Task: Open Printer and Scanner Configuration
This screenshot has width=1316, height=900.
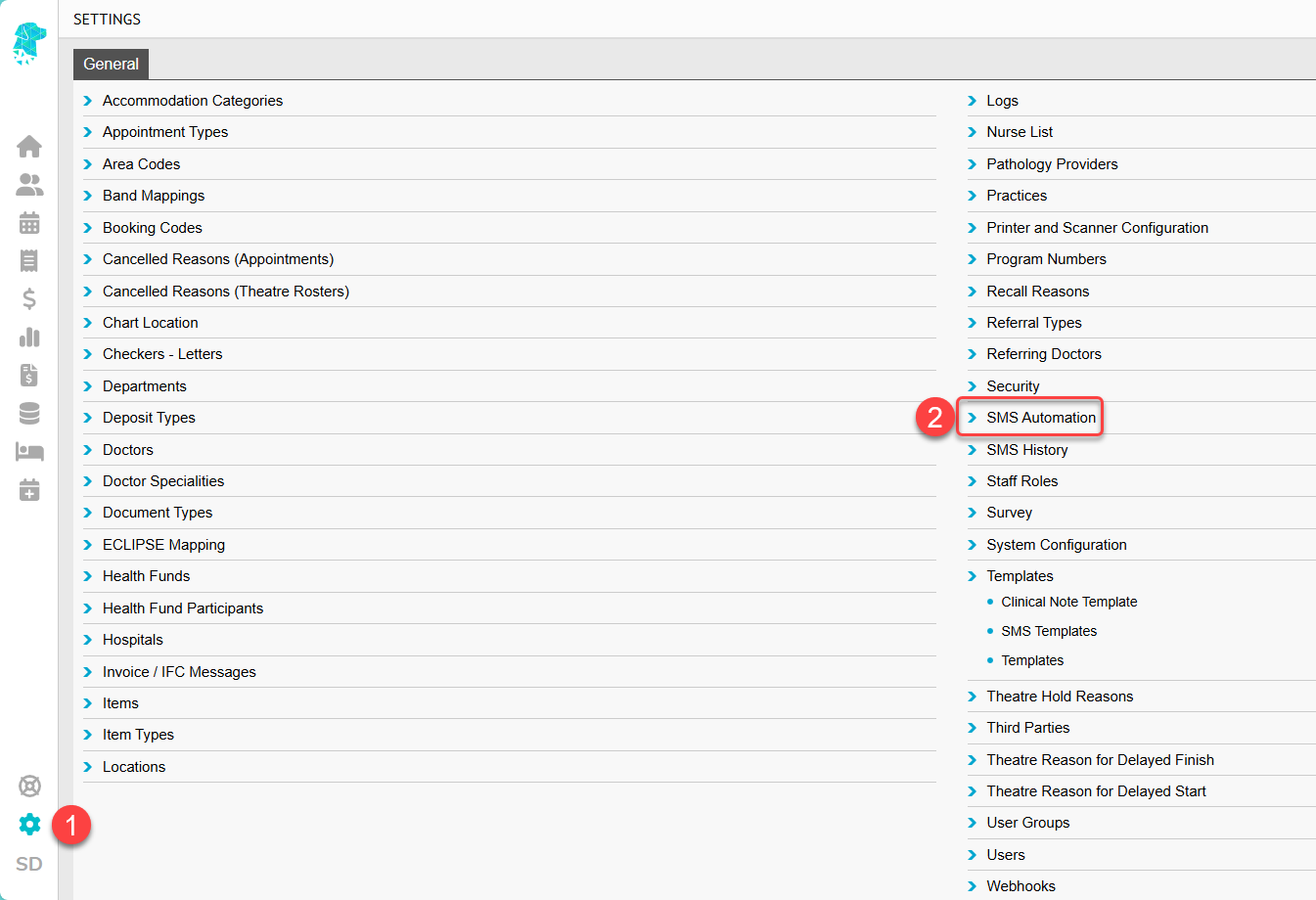Action: pyautogui.click(x=1097, y=228)
